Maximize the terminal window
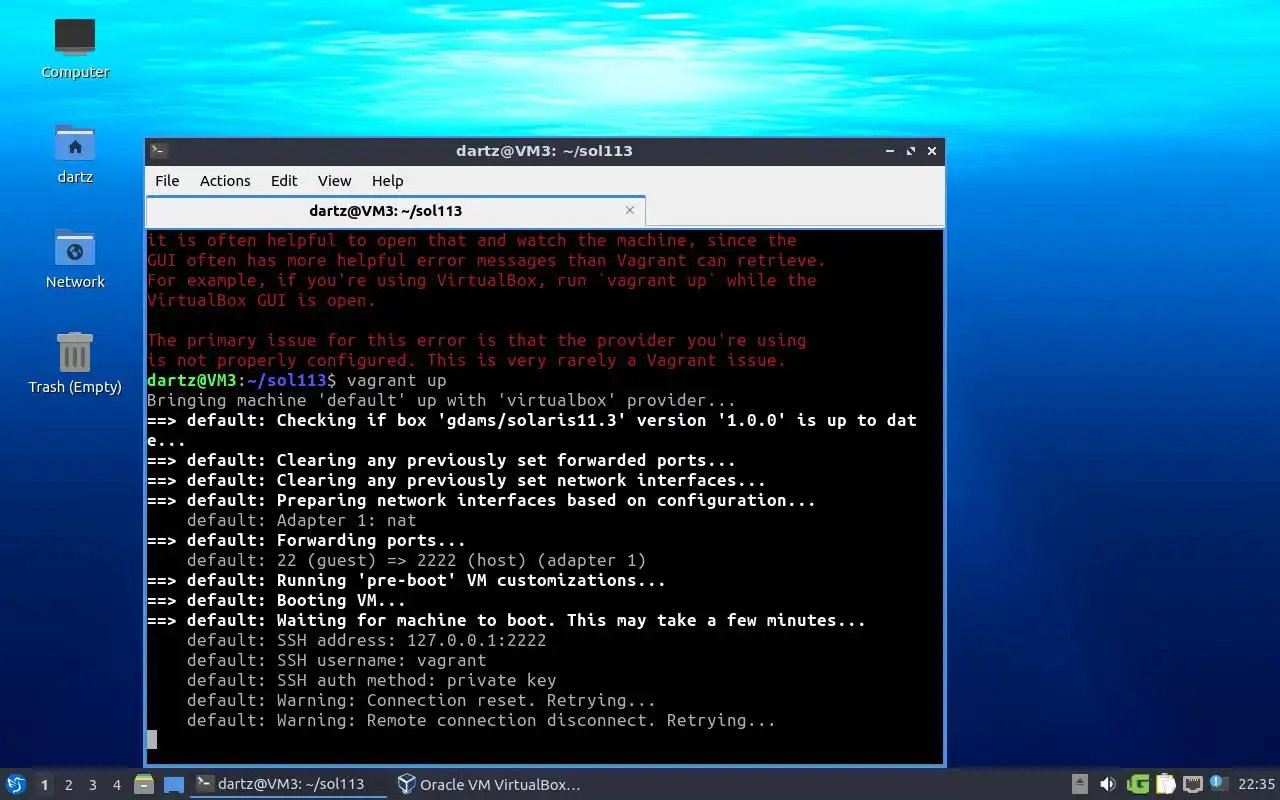This screenshot has height=800, width=1280. click(x=911, y=151)
